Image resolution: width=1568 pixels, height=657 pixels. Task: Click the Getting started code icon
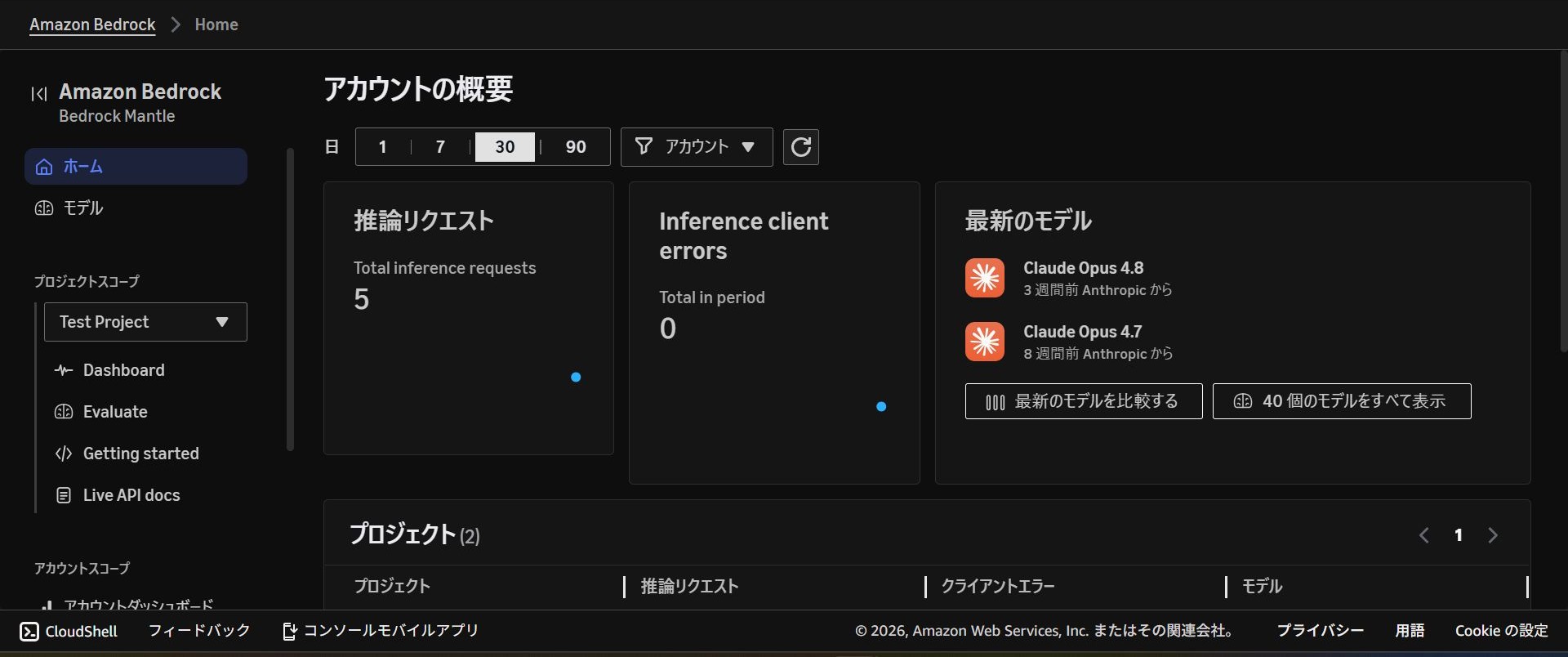click(x=64, y=454)
